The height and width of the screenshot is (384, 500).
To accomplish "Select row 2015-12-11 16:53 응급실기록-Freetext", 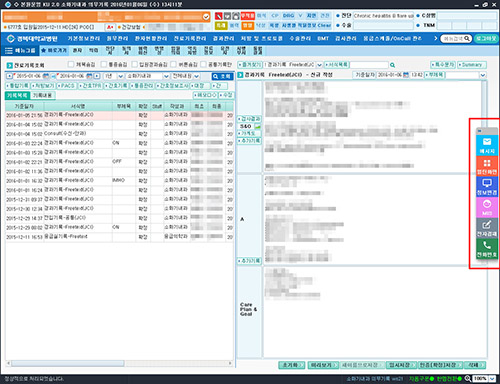I will [119, 237].
